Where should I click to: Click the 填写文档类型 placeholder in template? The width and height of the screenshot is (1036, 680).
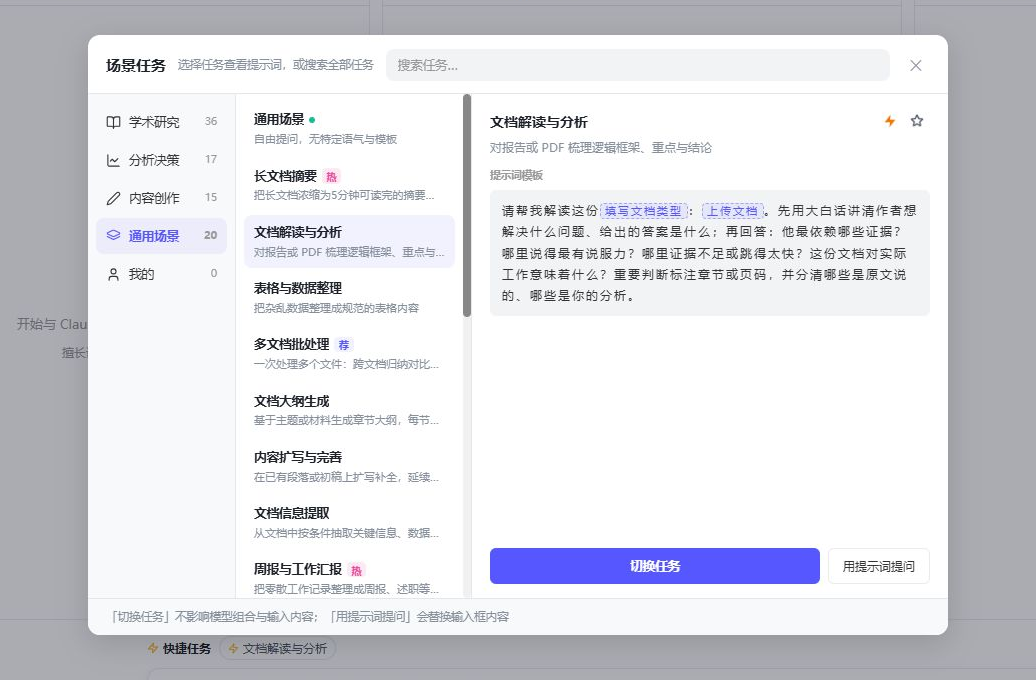pos(643,211)
